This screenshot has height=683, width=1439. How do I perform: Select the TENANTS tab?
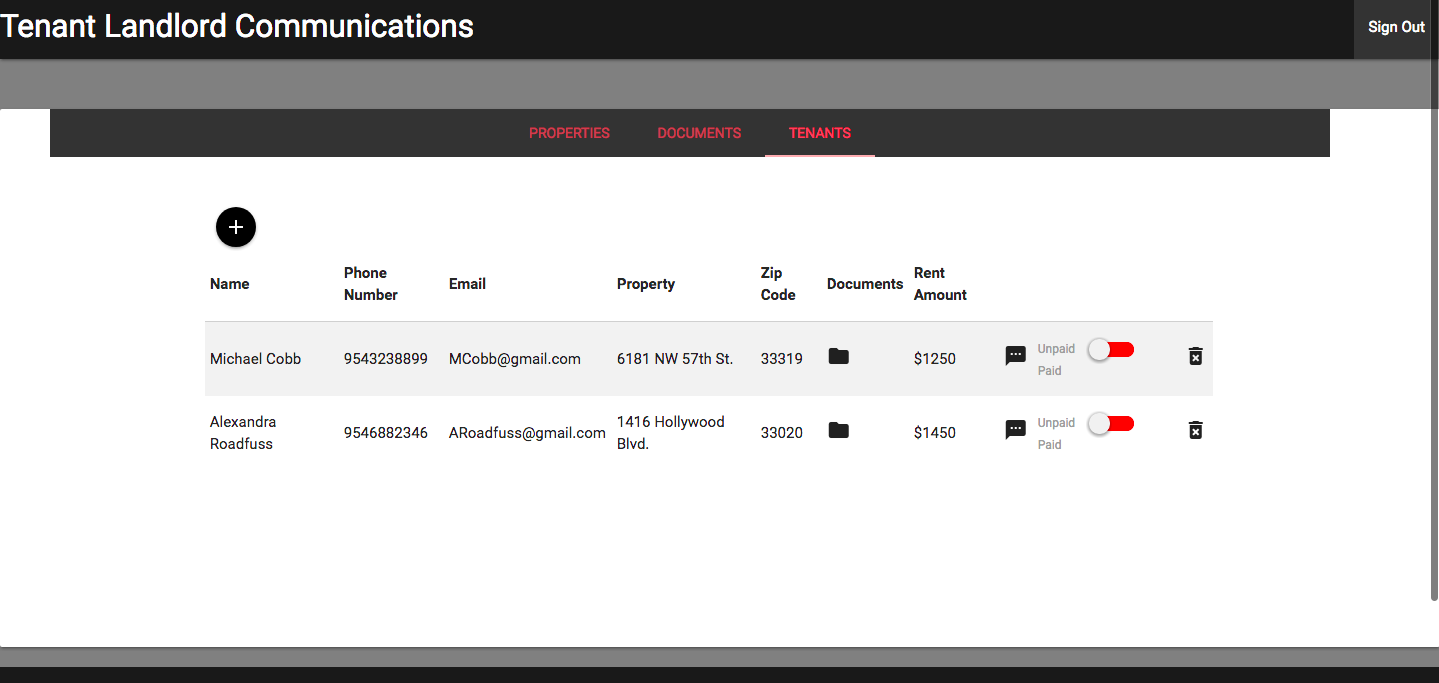(819, 132)
